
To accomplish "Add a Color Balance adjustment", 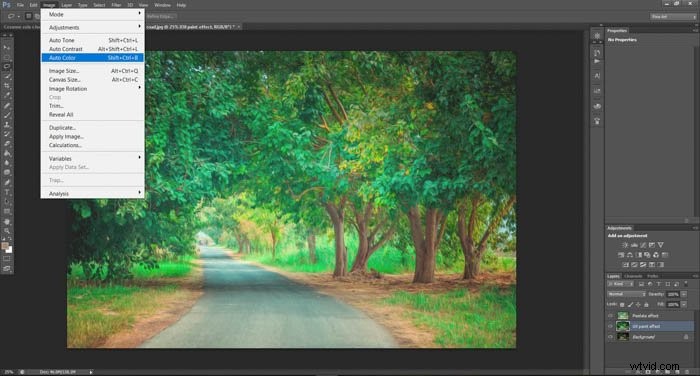I will [629, 255].
